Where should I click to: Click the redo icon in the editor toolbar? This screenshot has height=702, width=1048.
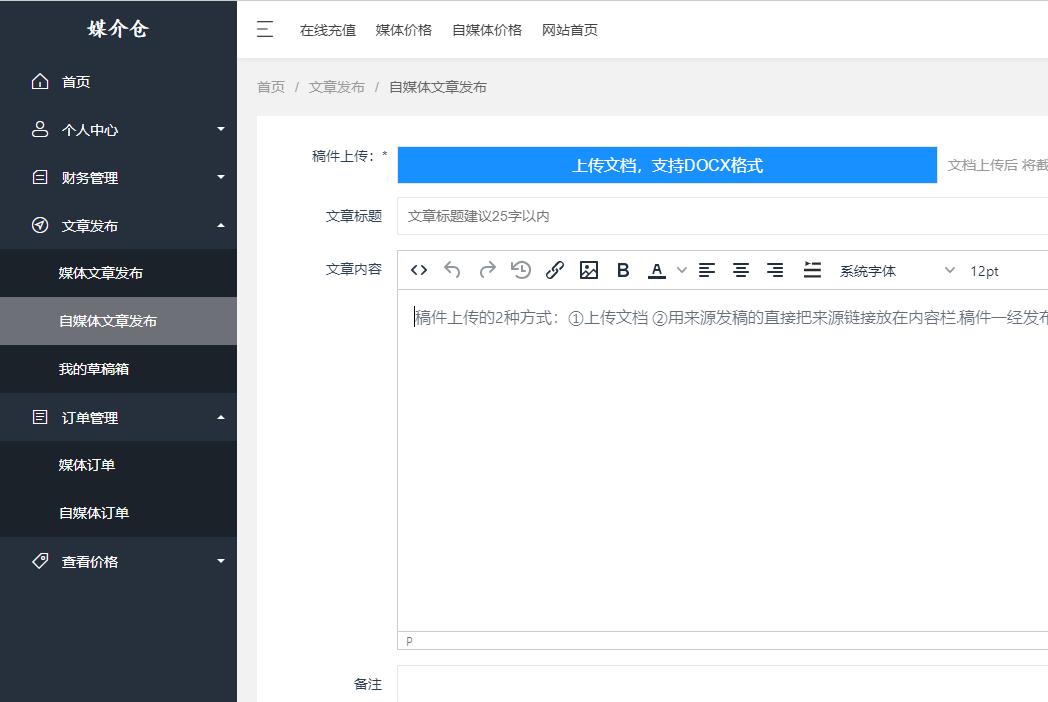click(x=486, y=269)
